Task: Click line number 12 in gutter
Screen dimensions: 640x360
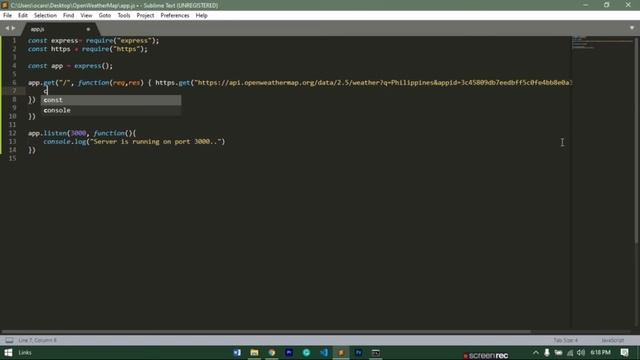Action: [x=12, y=133]
